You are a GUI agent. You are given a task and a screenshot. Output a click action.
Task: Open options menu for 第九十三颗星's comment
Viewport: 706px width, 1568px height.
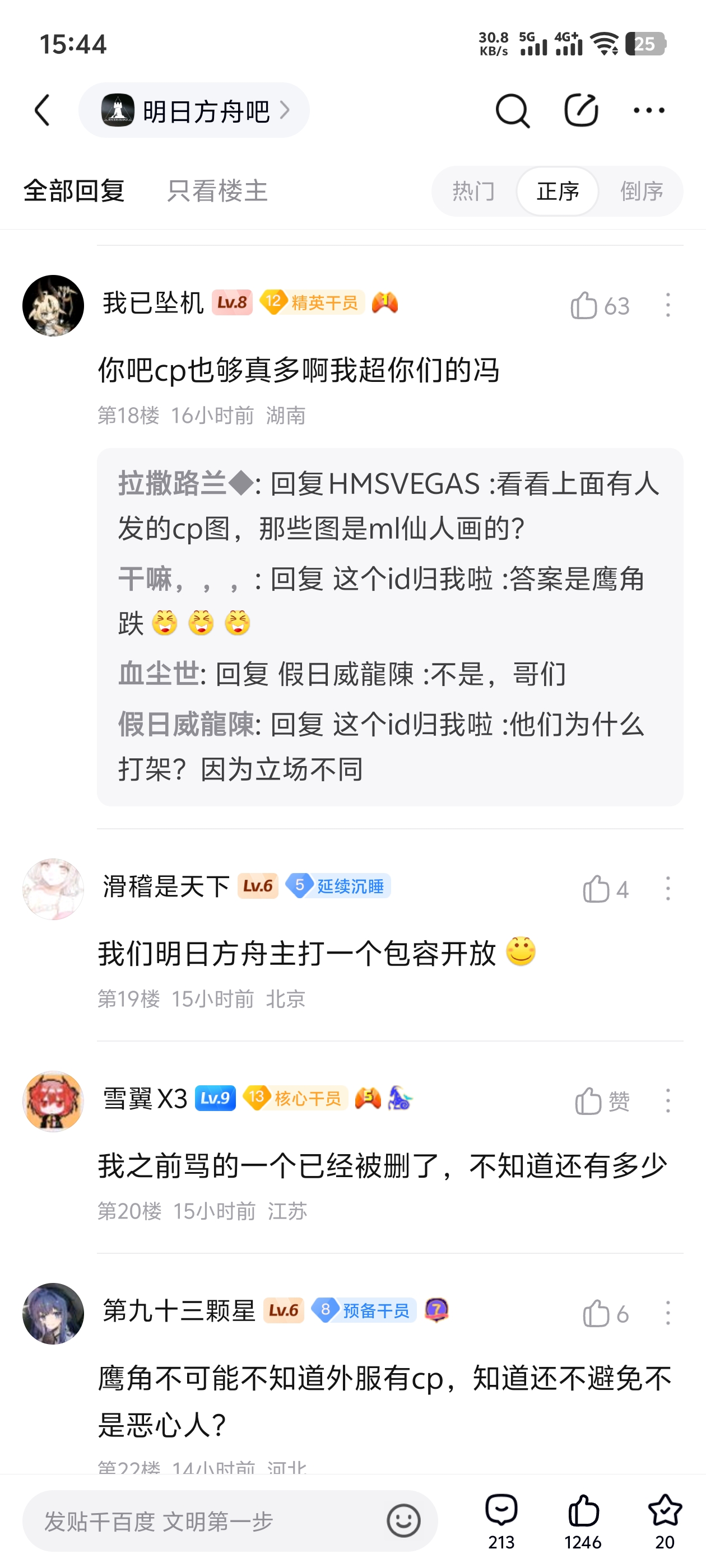click(x=668, y=1313)
